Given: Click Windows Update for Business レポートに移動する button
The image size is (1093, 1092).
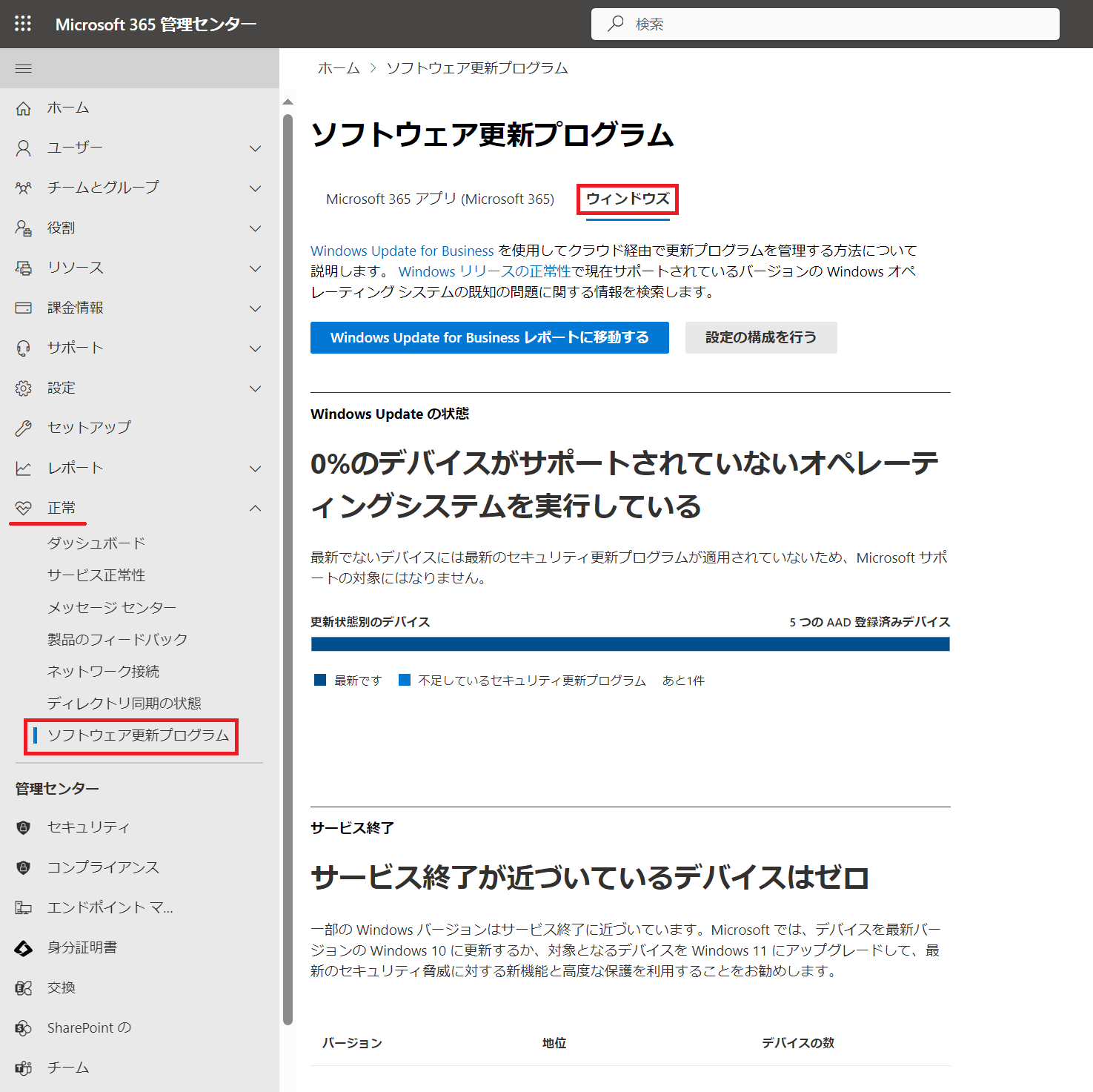Looking at the screenshot, I should (x=490, y=337).
